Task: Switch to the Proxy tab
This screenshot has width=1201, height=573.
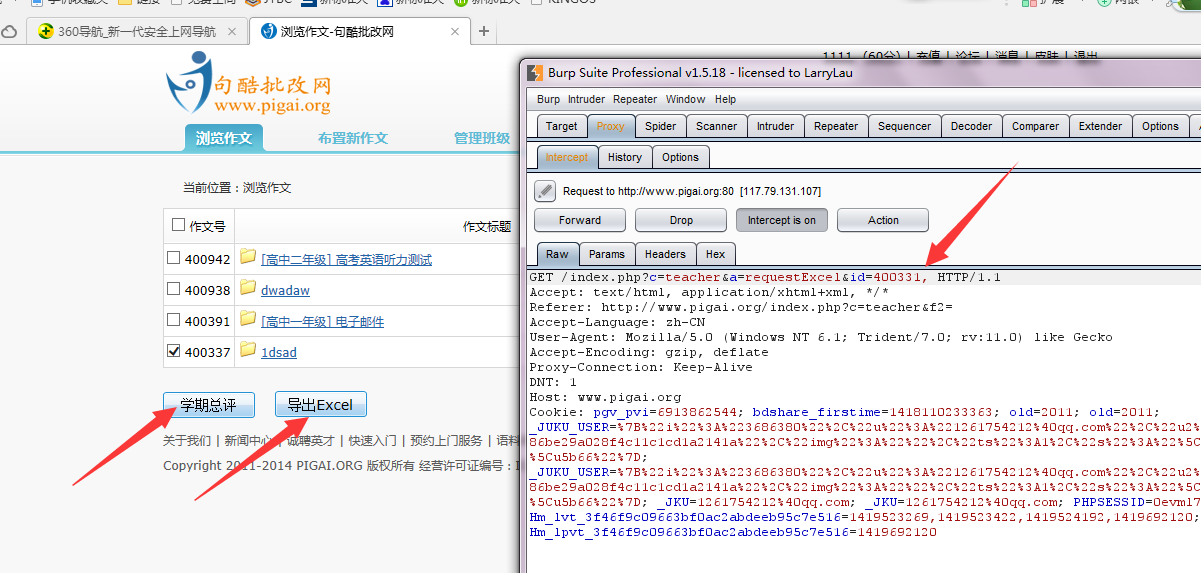Action: click(x=610, y=126)
